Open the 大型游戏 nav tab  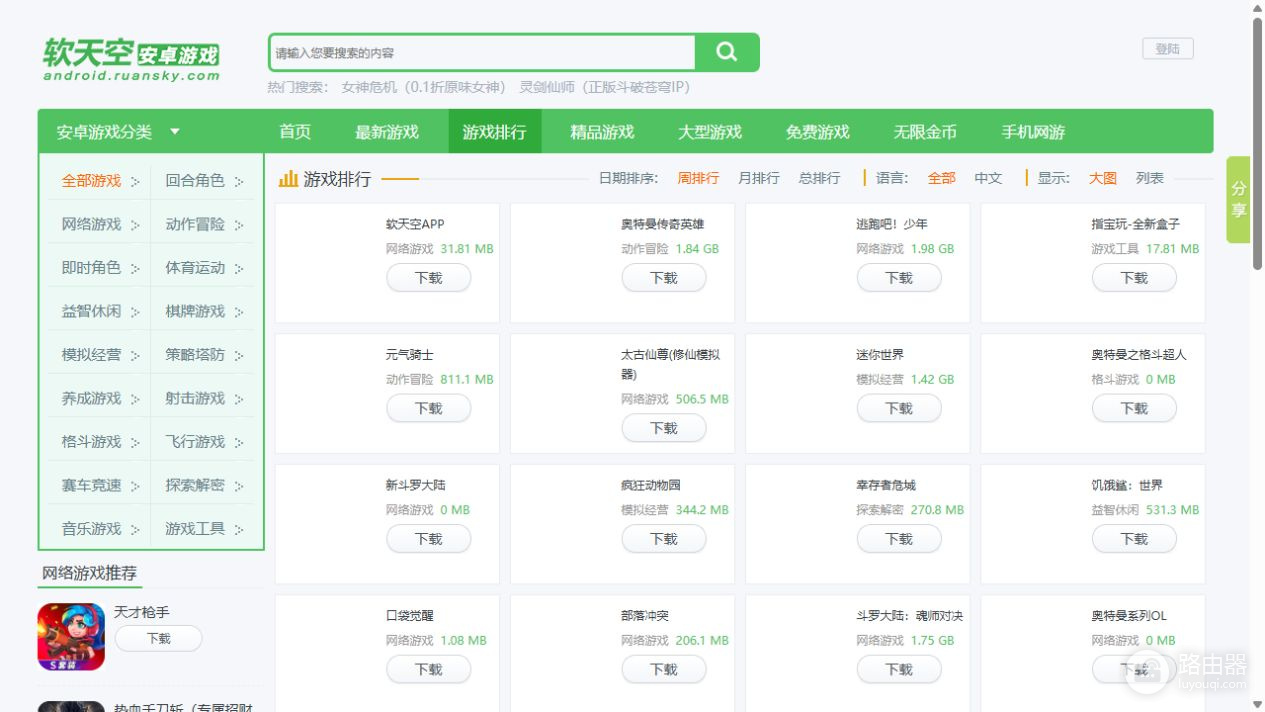click(710, 131)
